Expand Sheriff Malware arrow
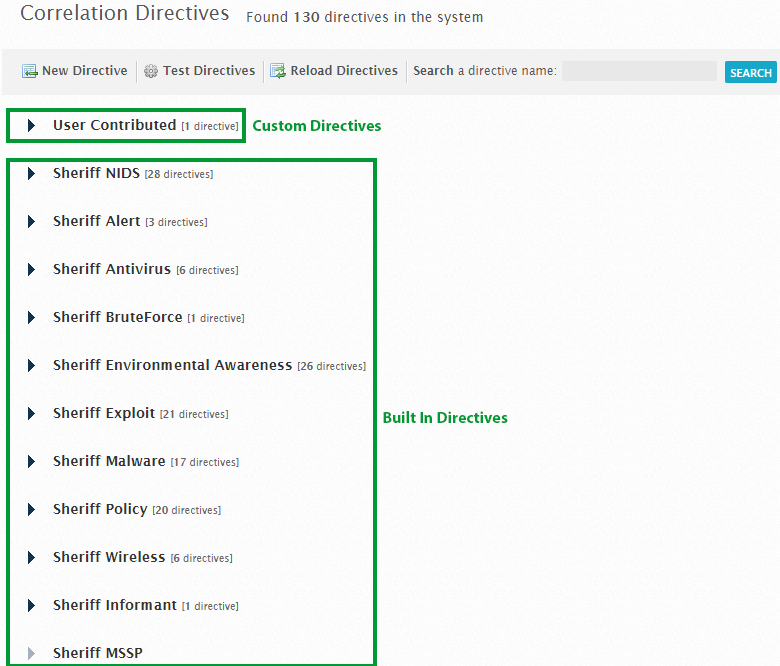The image size is (780, 666). [31, 462]
